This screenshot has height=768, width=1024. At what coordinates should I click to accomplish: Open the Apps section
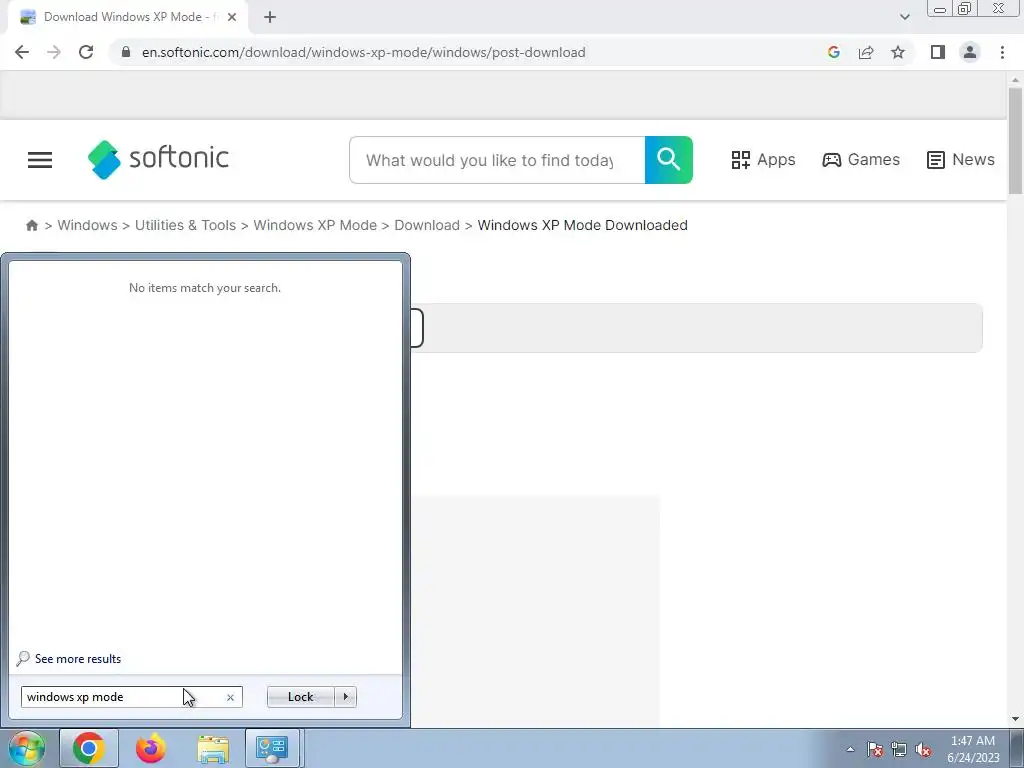[x=763, y=159]
